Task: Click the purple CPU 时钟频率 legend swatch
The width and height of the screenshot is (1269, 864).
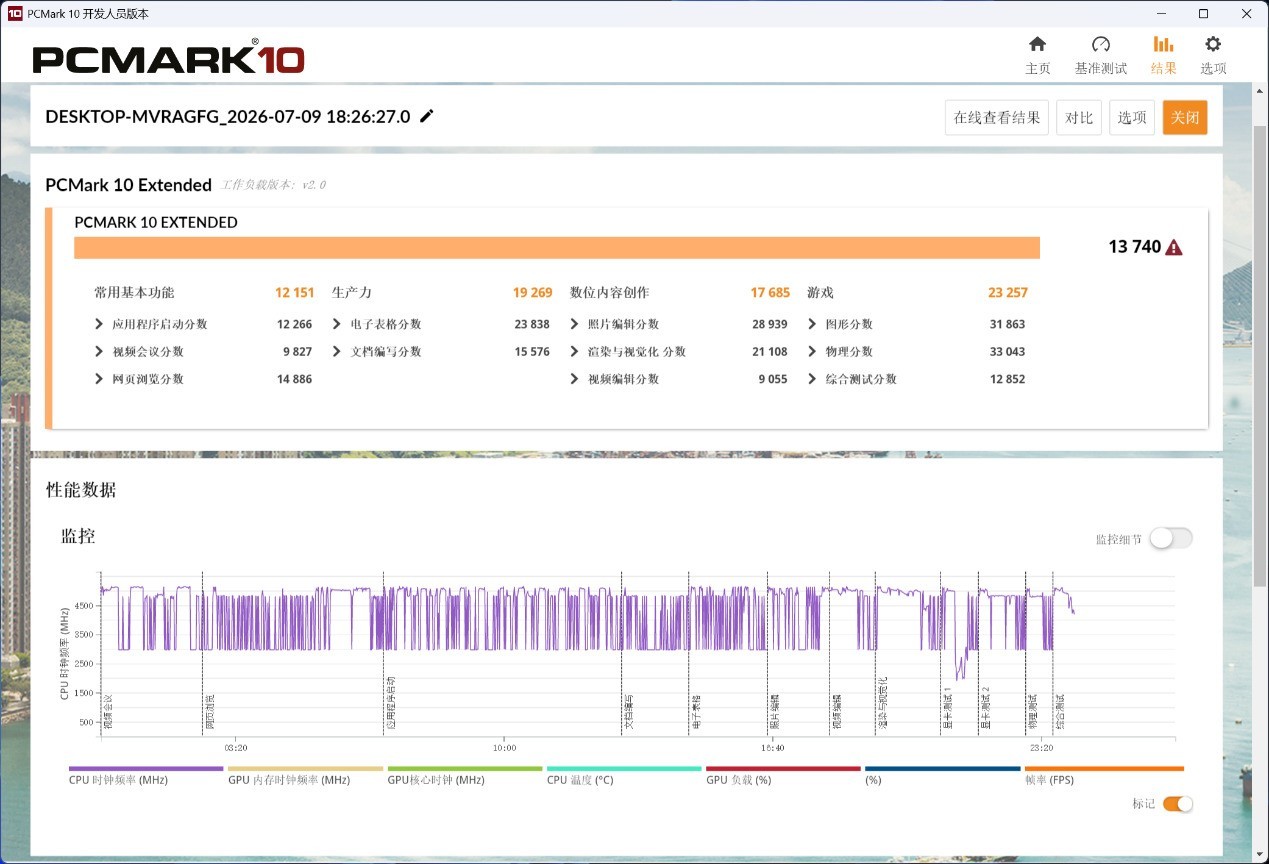Action: point(146,768)
